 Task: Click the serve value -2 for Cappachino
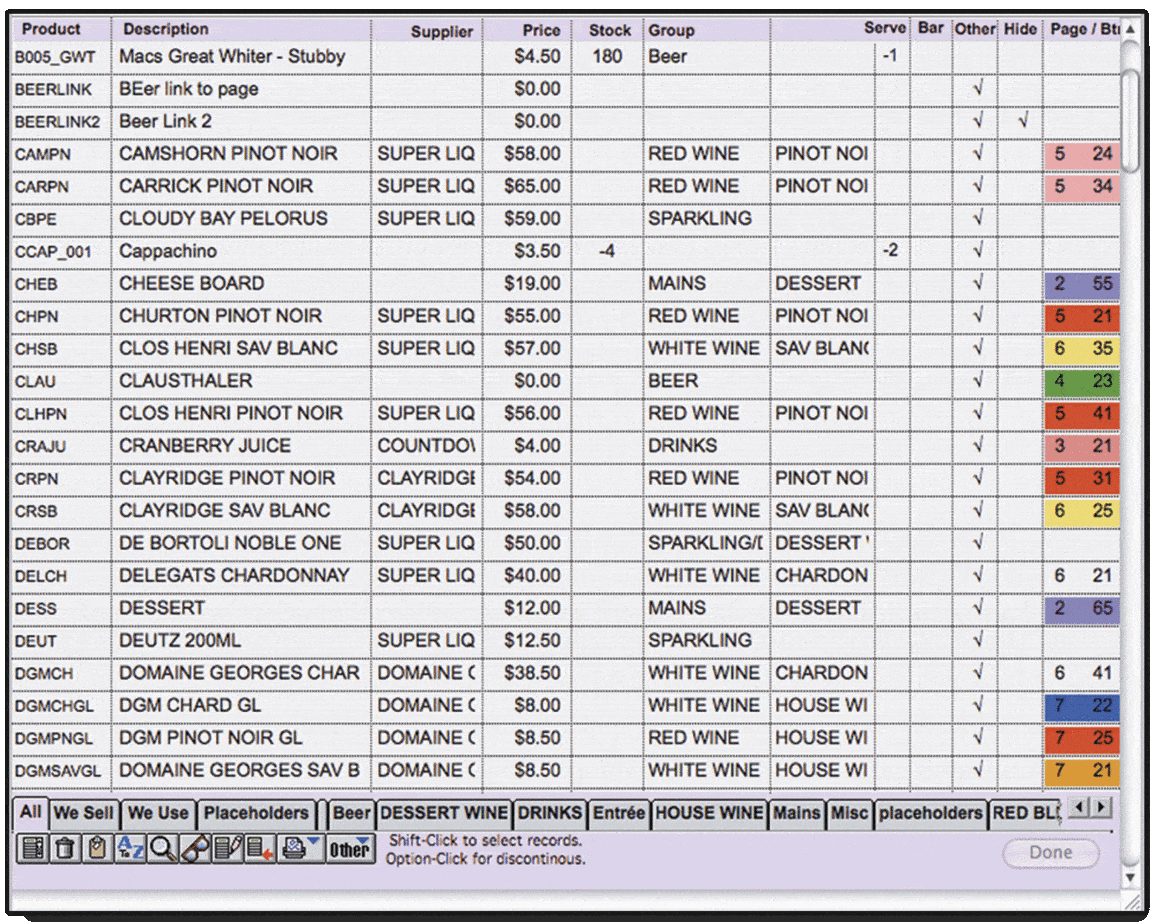pos(890,250)
